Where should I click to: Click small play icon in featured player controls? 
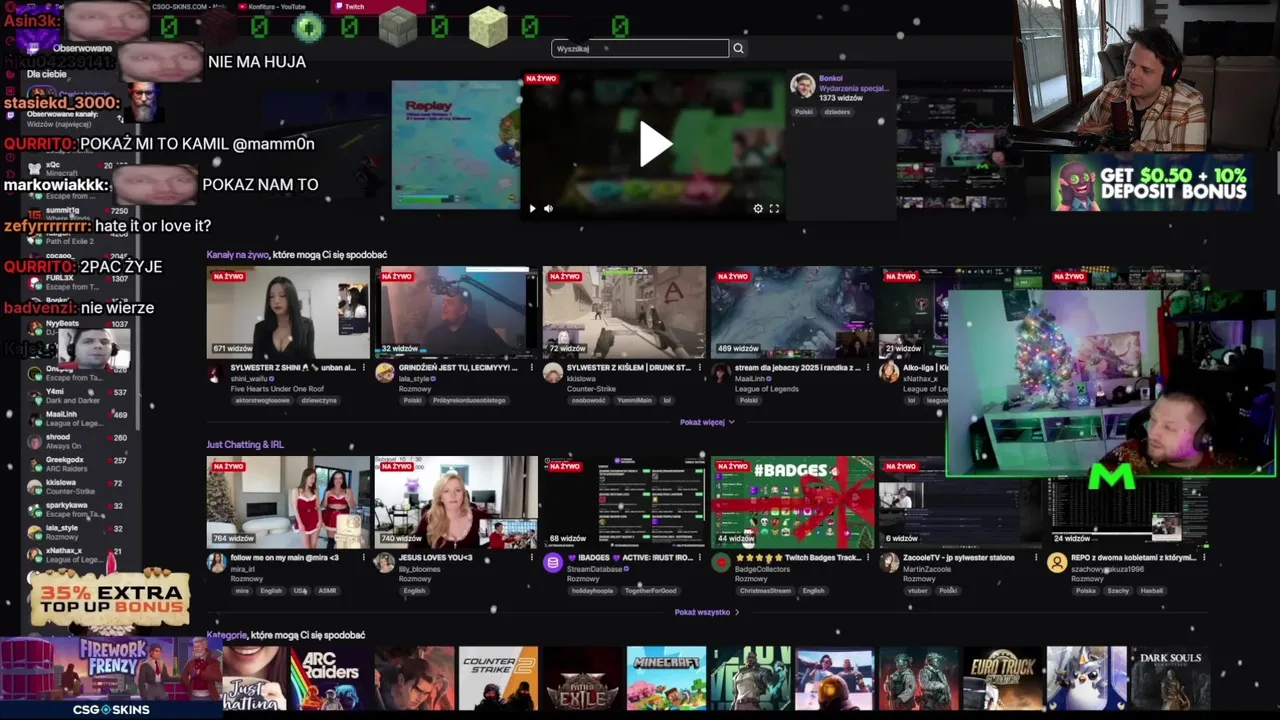tap(532, 209)
